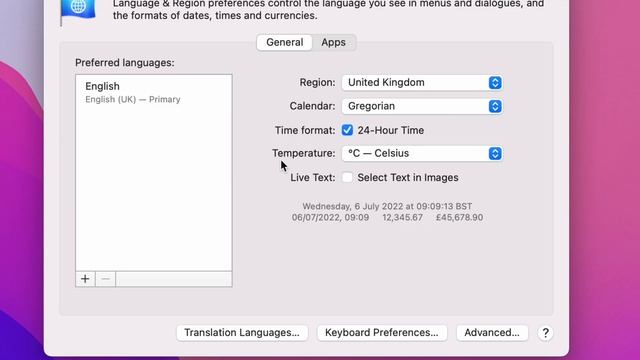Open Keyboard Preferences
640x360 pixels.
tap(382, 333)
